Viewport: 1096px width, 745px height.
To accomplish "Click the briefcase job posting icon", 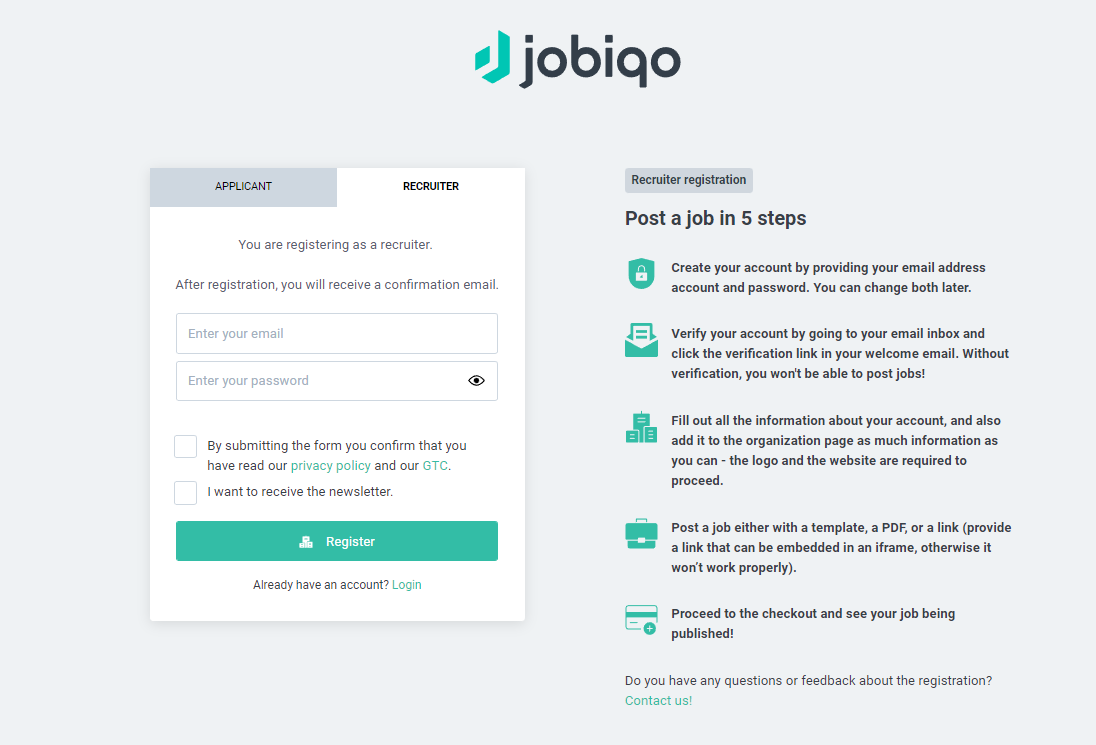I will pos(641,534).
